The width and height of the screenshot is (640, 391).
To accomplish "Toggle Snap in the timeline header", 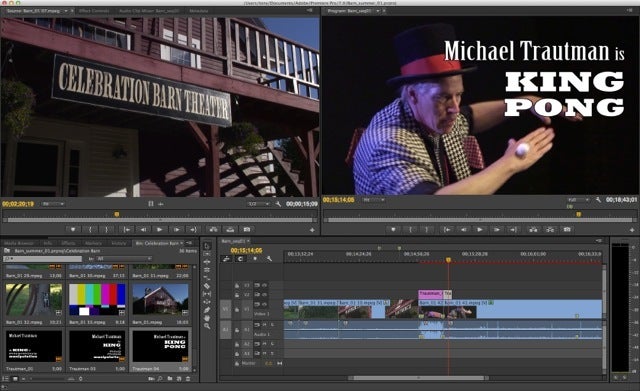I will pos(240,259).
